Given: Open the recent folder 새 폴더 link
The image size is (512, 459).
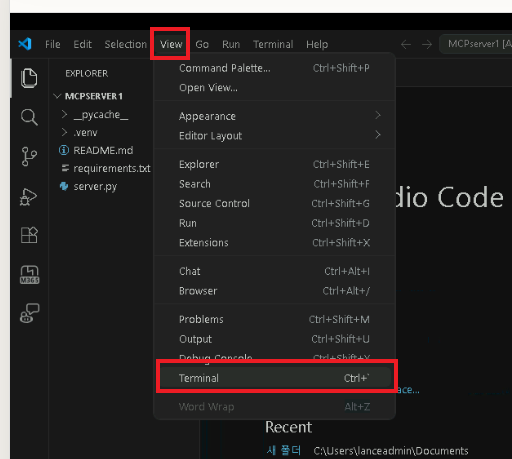Looking at the screenshot, I should (284, 451).
